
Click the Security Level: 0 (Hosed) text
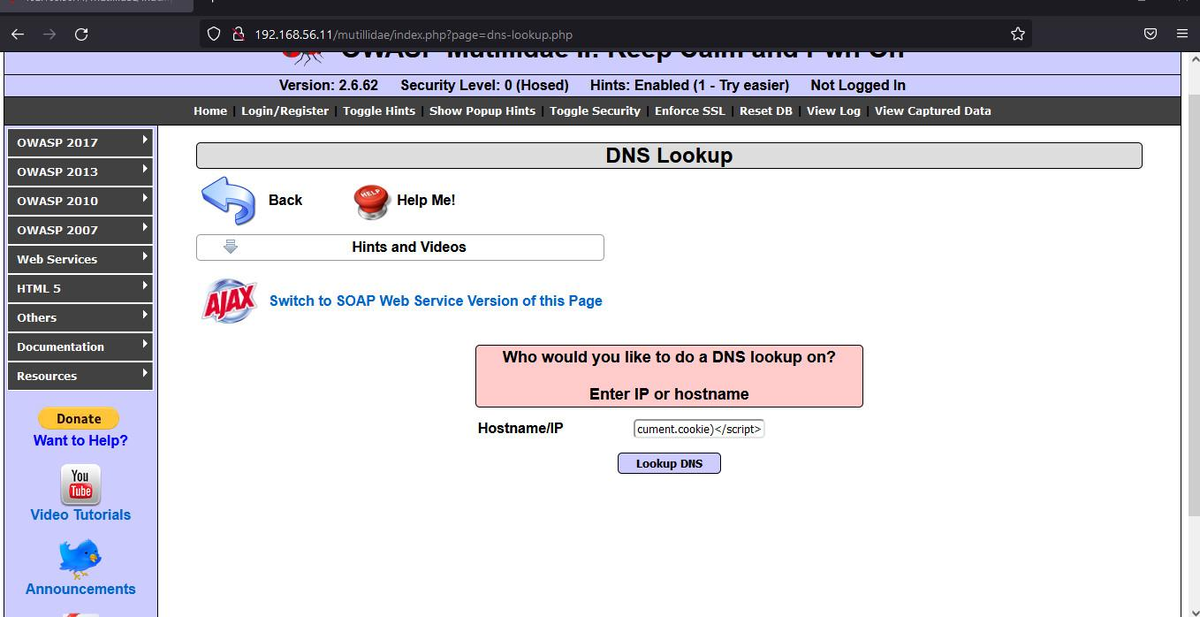click(484, 85)
